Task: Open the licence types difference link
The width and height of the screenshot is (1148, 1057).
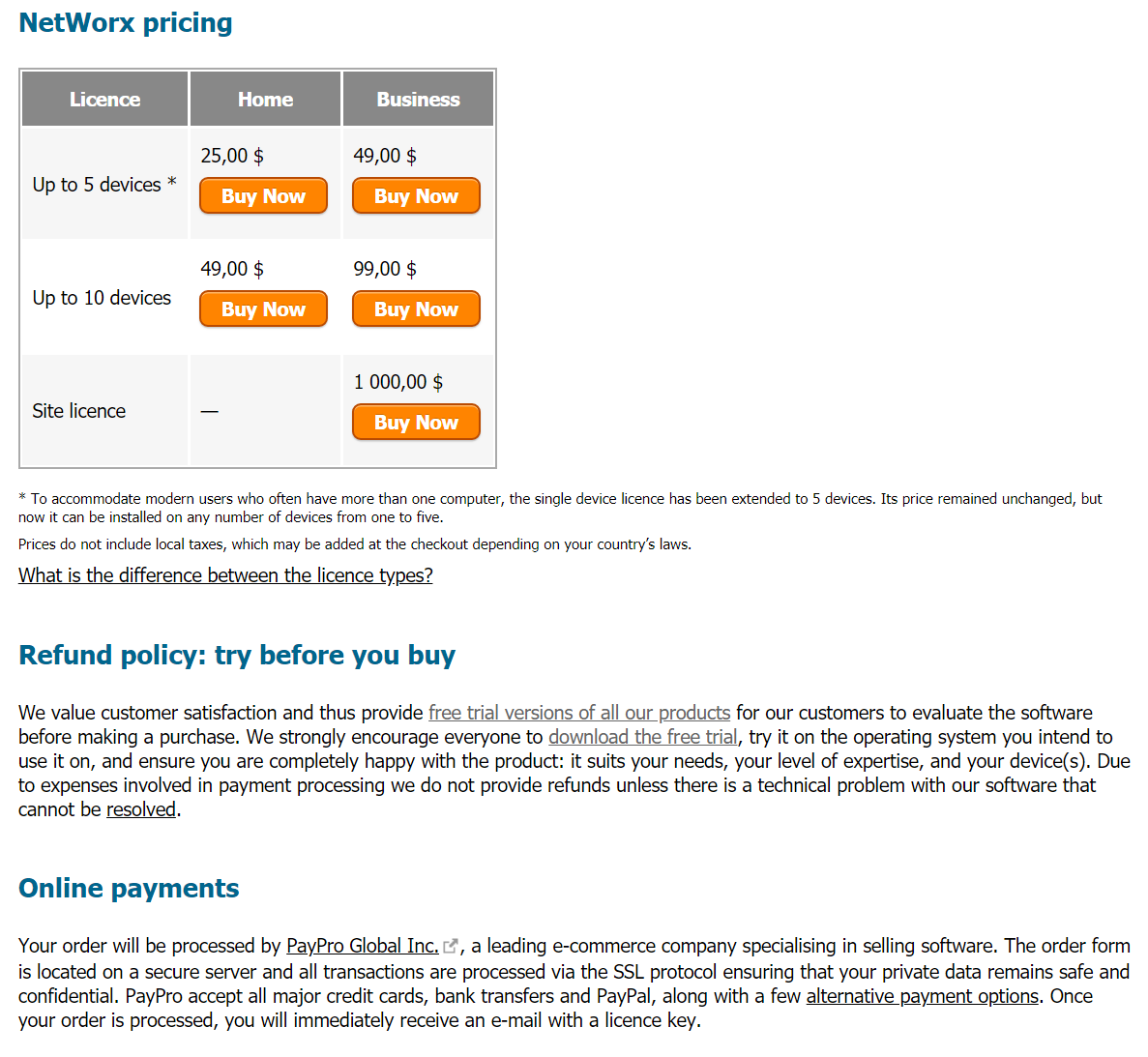Action: (x=225, y=575)
